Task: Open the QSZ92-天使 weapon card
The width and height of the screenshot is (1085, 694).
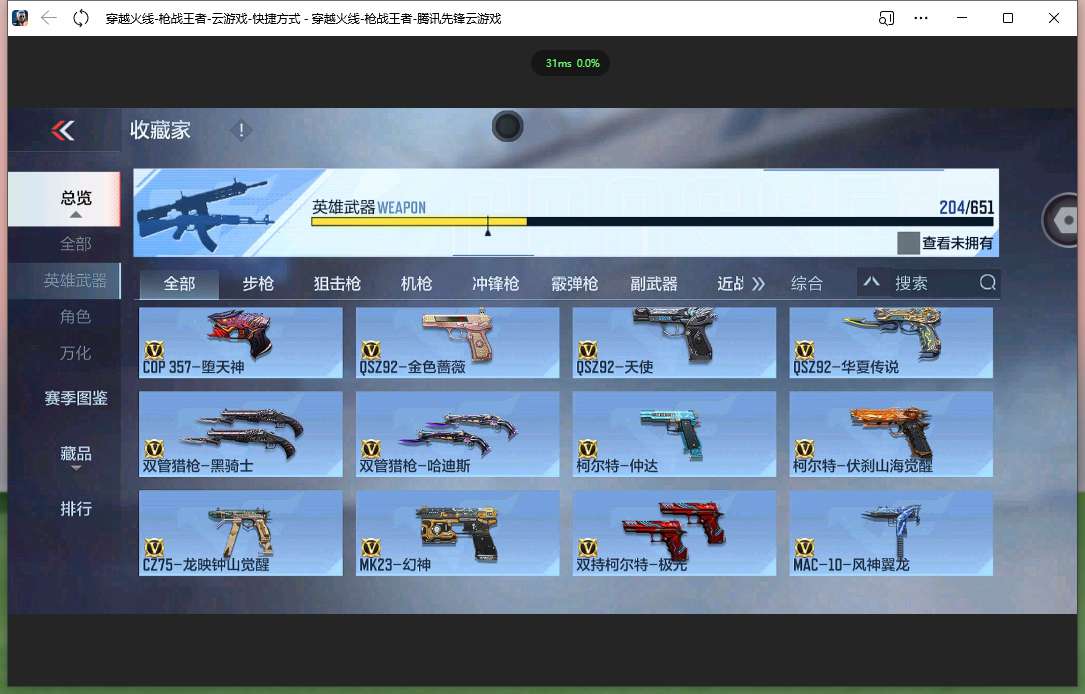Action: click(x=674, y=343)
